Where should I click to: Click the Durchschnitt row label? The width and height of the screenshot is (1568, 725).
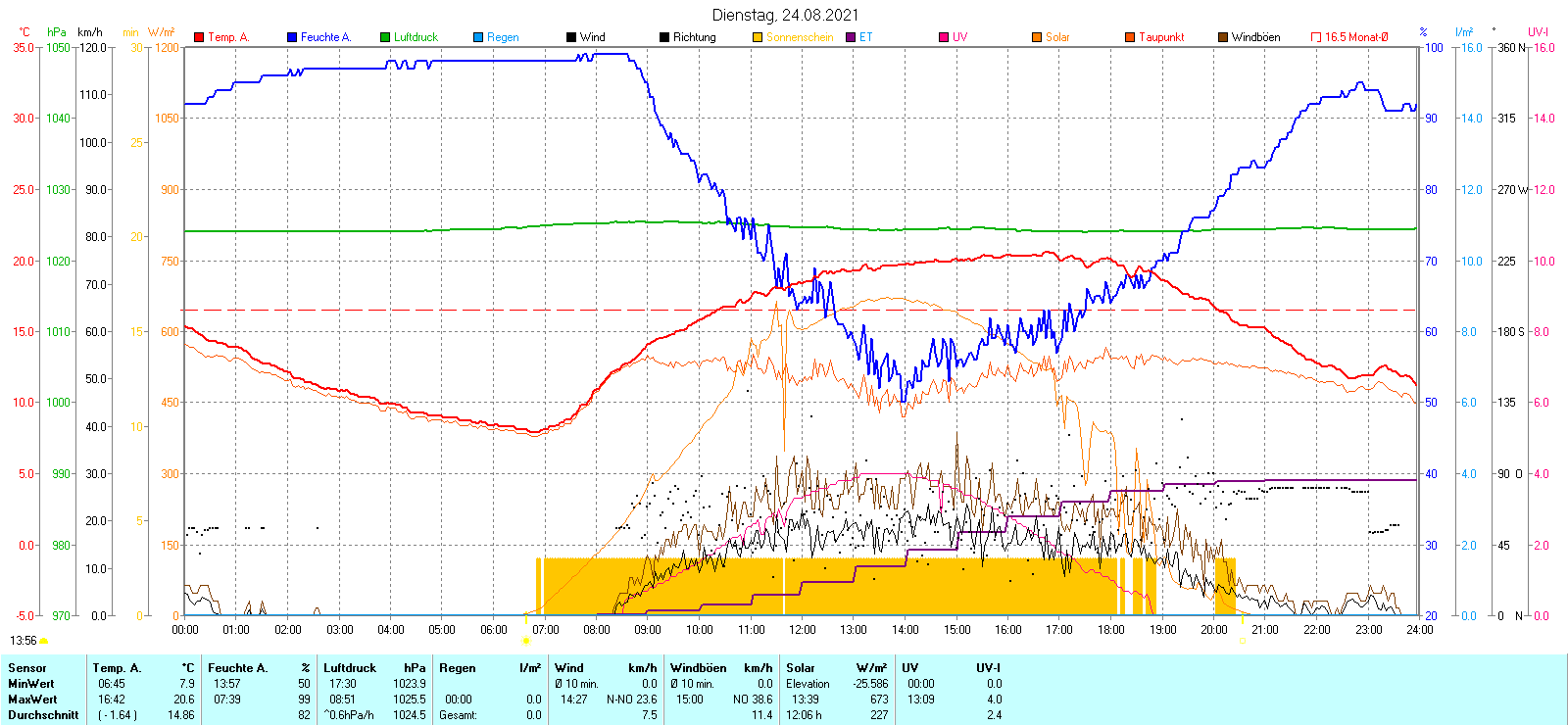(x=43, y=715)
